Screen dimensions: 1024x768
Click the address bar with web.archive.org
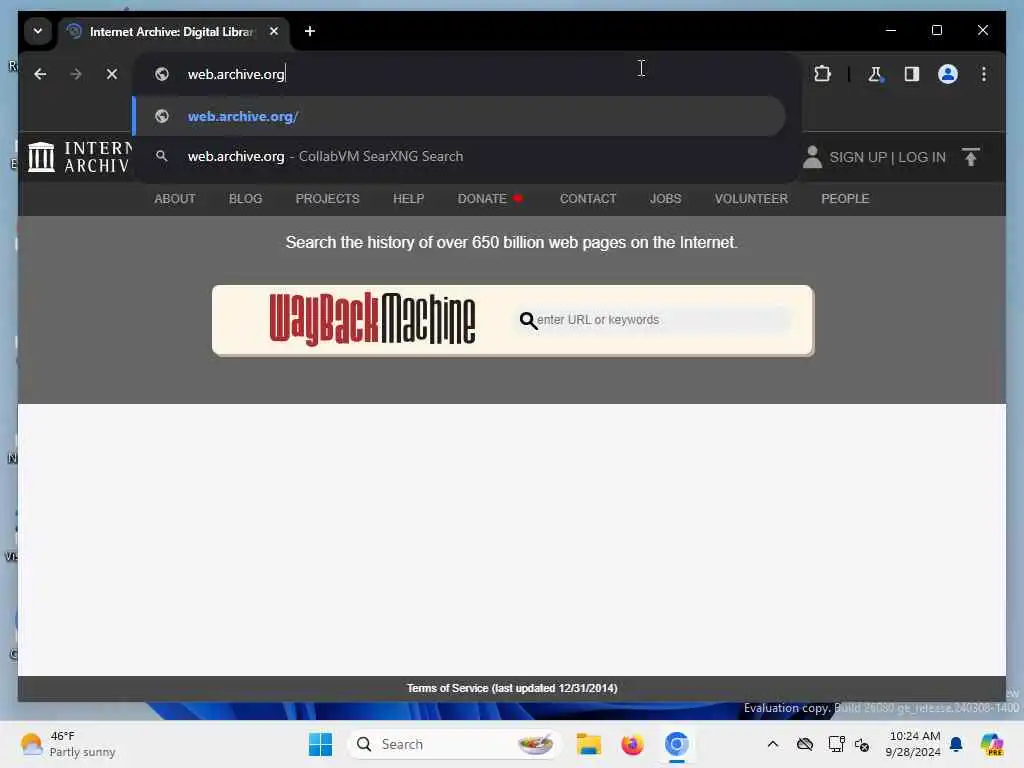pyautogui.click(x=466, y=74)
